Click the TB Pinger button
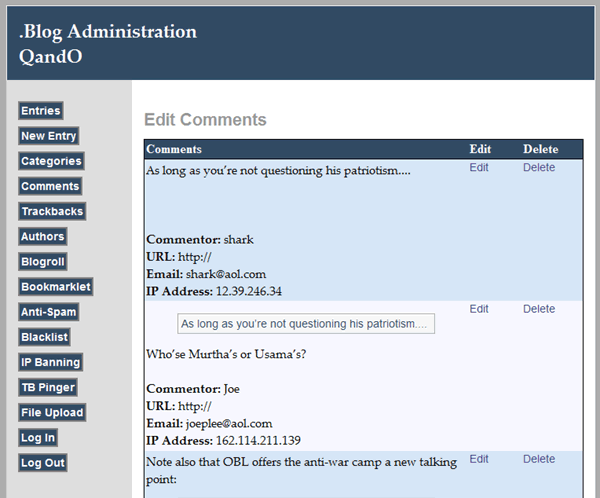600x498 pixels. [x=48, y=387]
